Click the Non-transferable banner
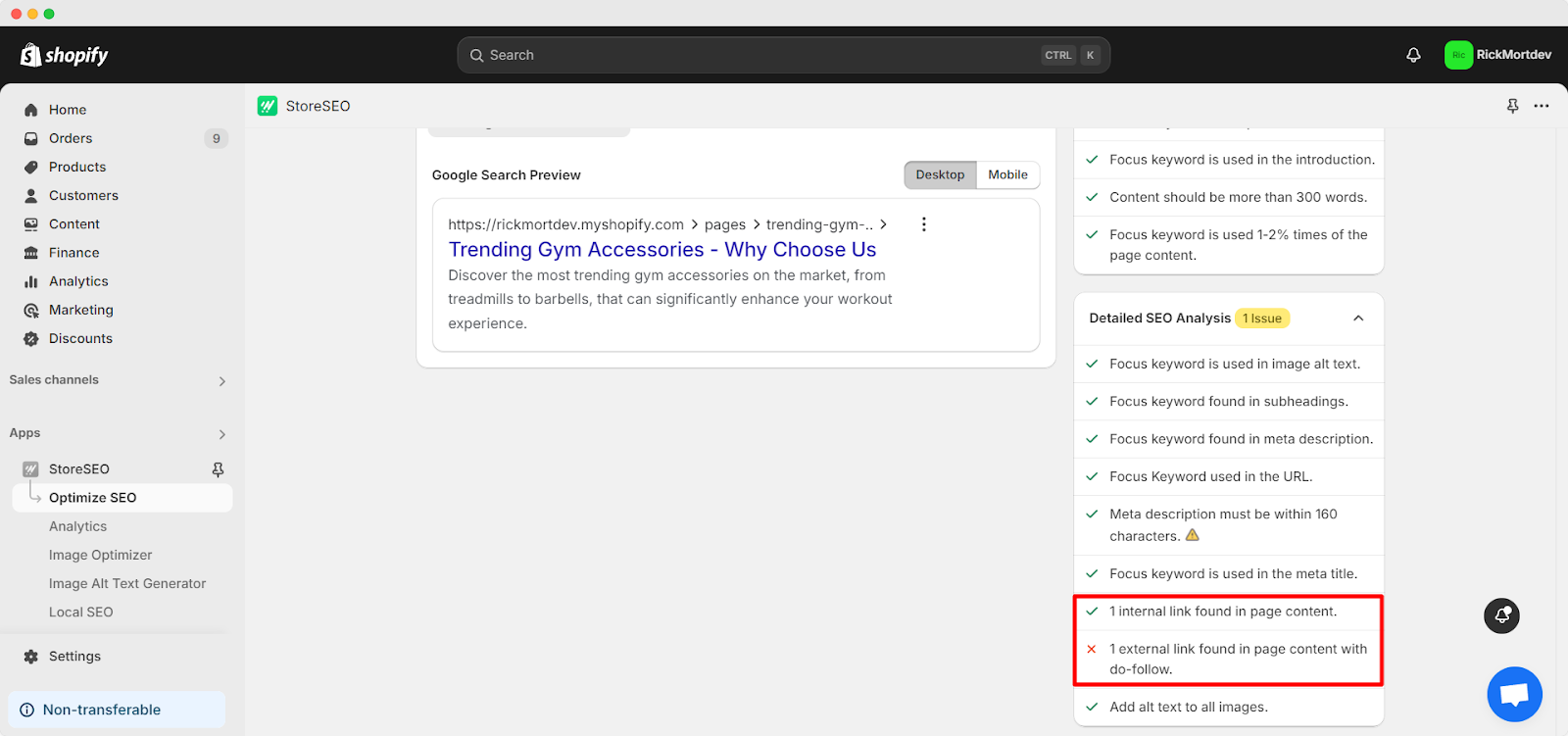Screen dimensions: 1568x736 (x=117, y=710)
